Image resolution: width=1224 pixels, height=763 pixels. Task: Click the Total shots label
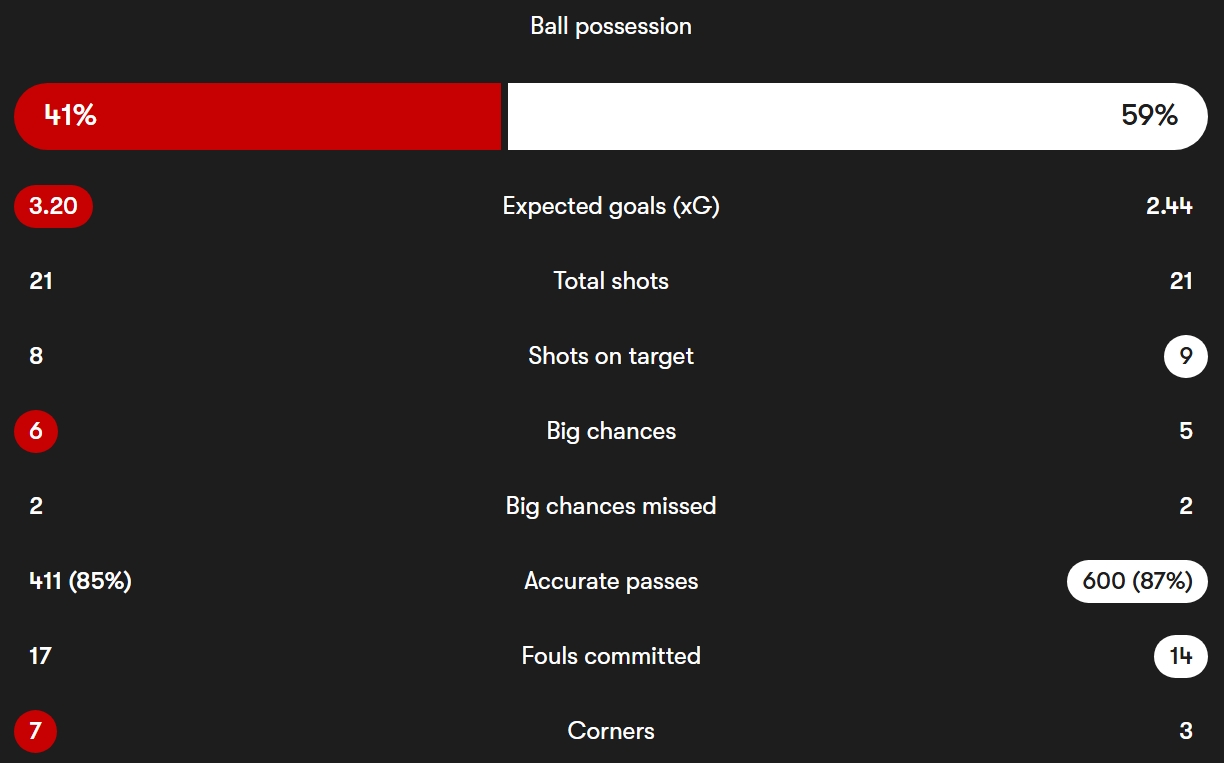pyautogui.click(x=611, y=281)
